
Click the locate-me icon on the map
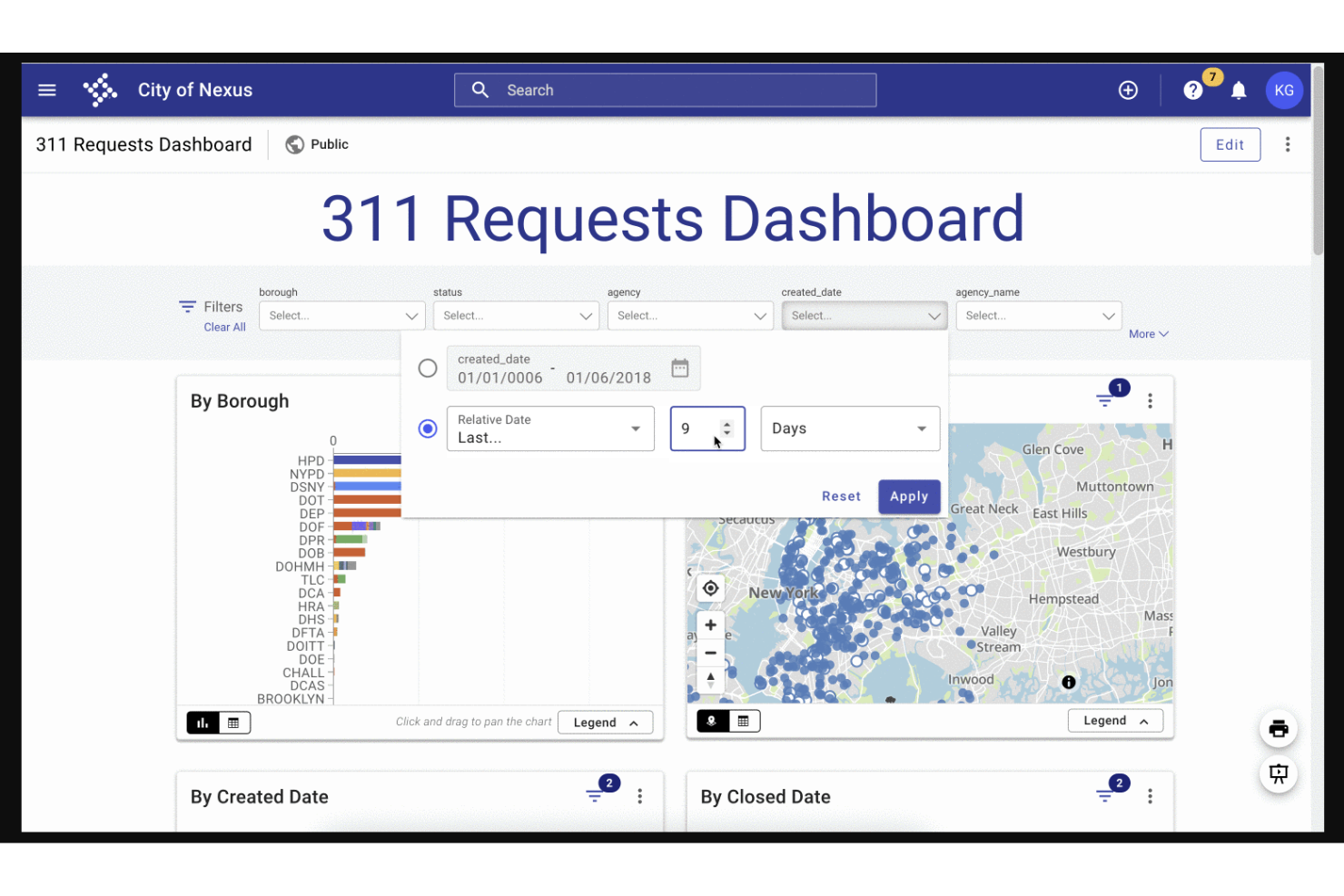711,588
